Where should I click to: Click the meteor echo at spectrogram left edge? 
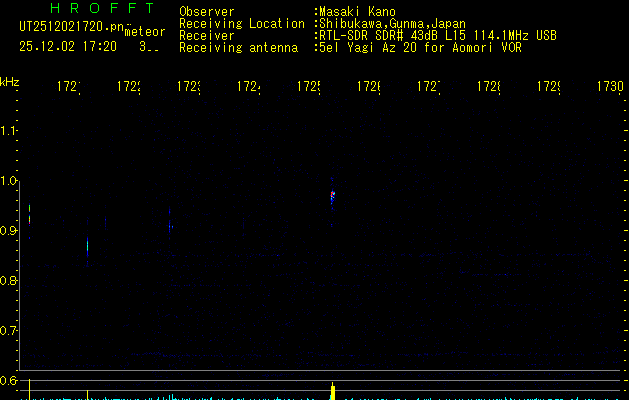pos(29,216)
